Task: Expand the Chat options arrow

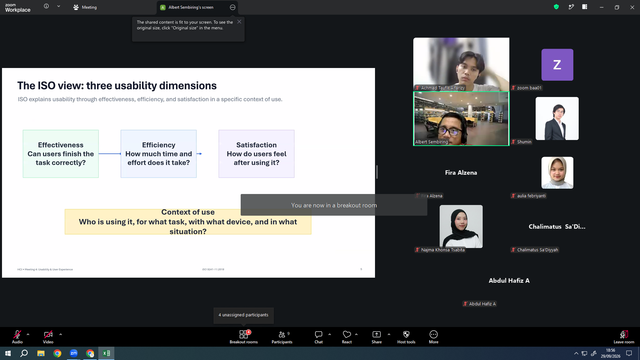Action: [x=329, y=334]
